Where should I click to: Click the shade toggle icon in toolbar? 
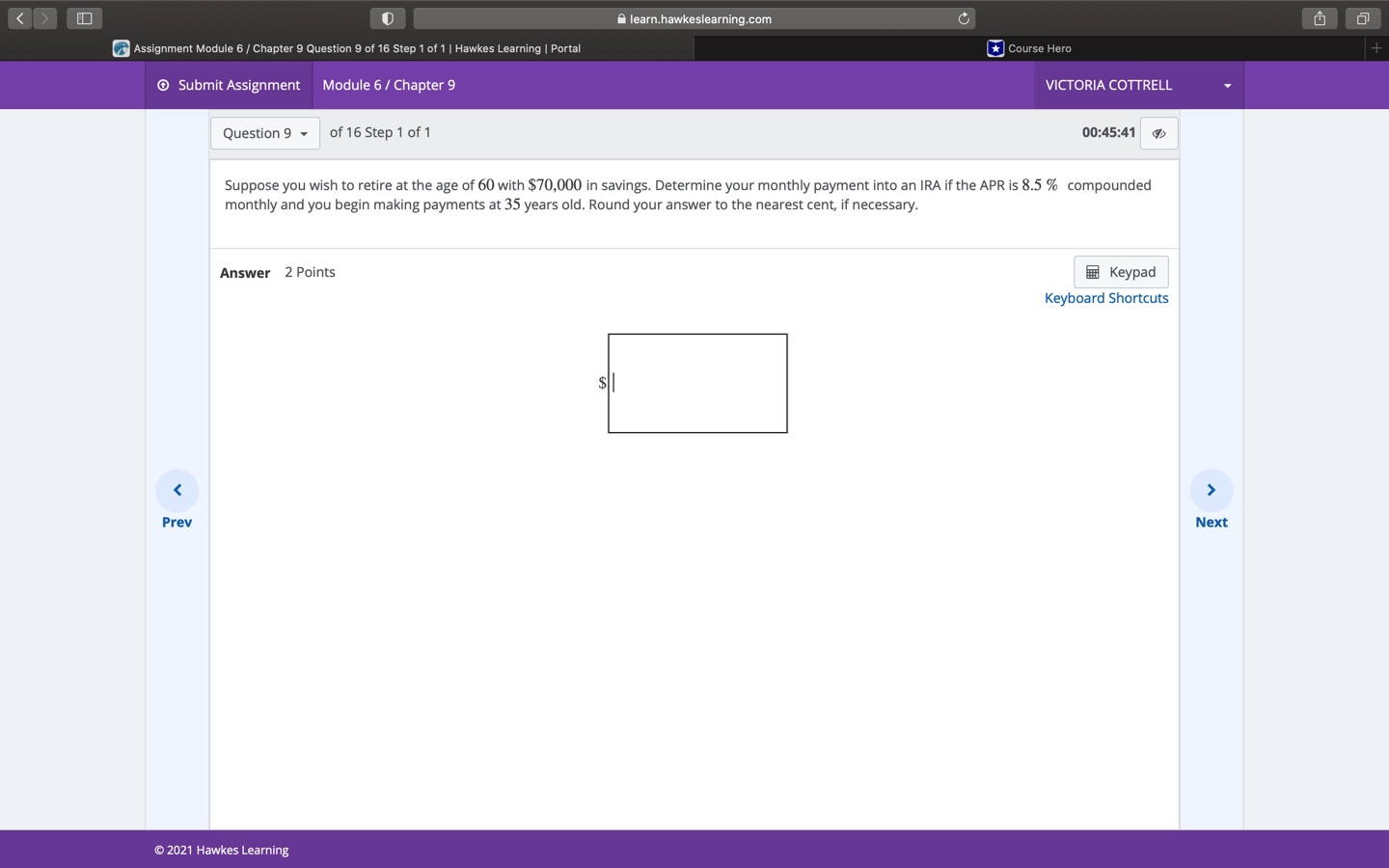(388, 17)
